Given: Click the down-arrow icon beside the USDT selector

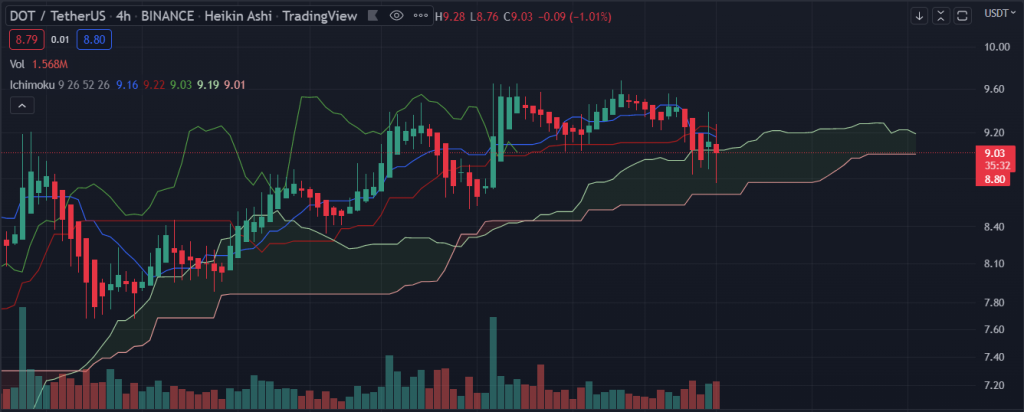Looking at the screenshot, I should [x=920, y=16].
